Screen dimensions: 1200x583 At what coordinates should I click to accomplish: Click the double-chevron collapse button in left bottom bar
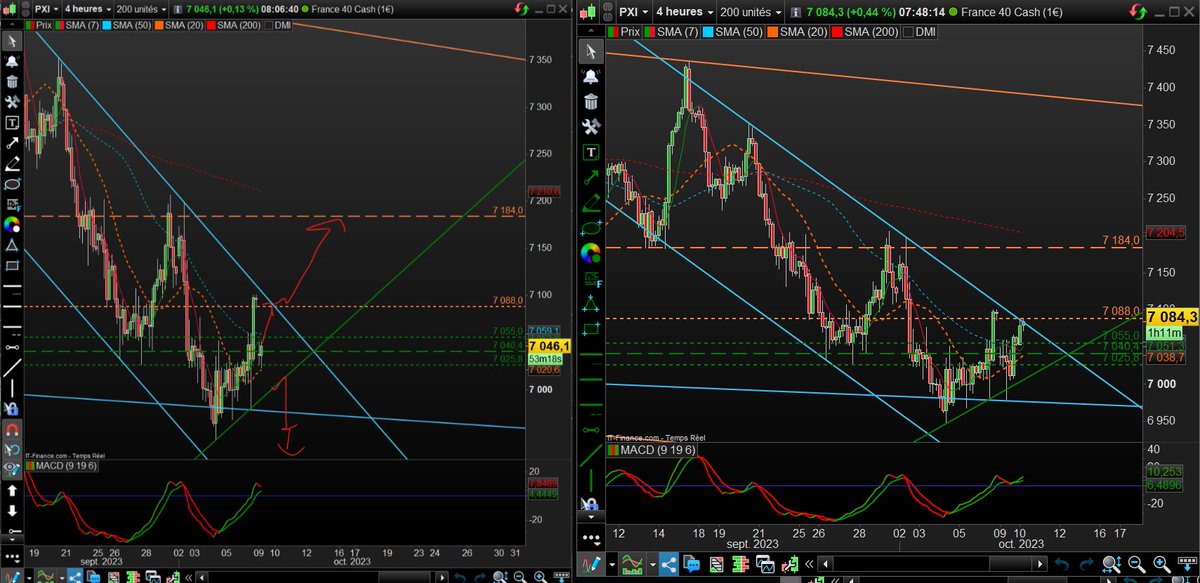pos(188,577)
